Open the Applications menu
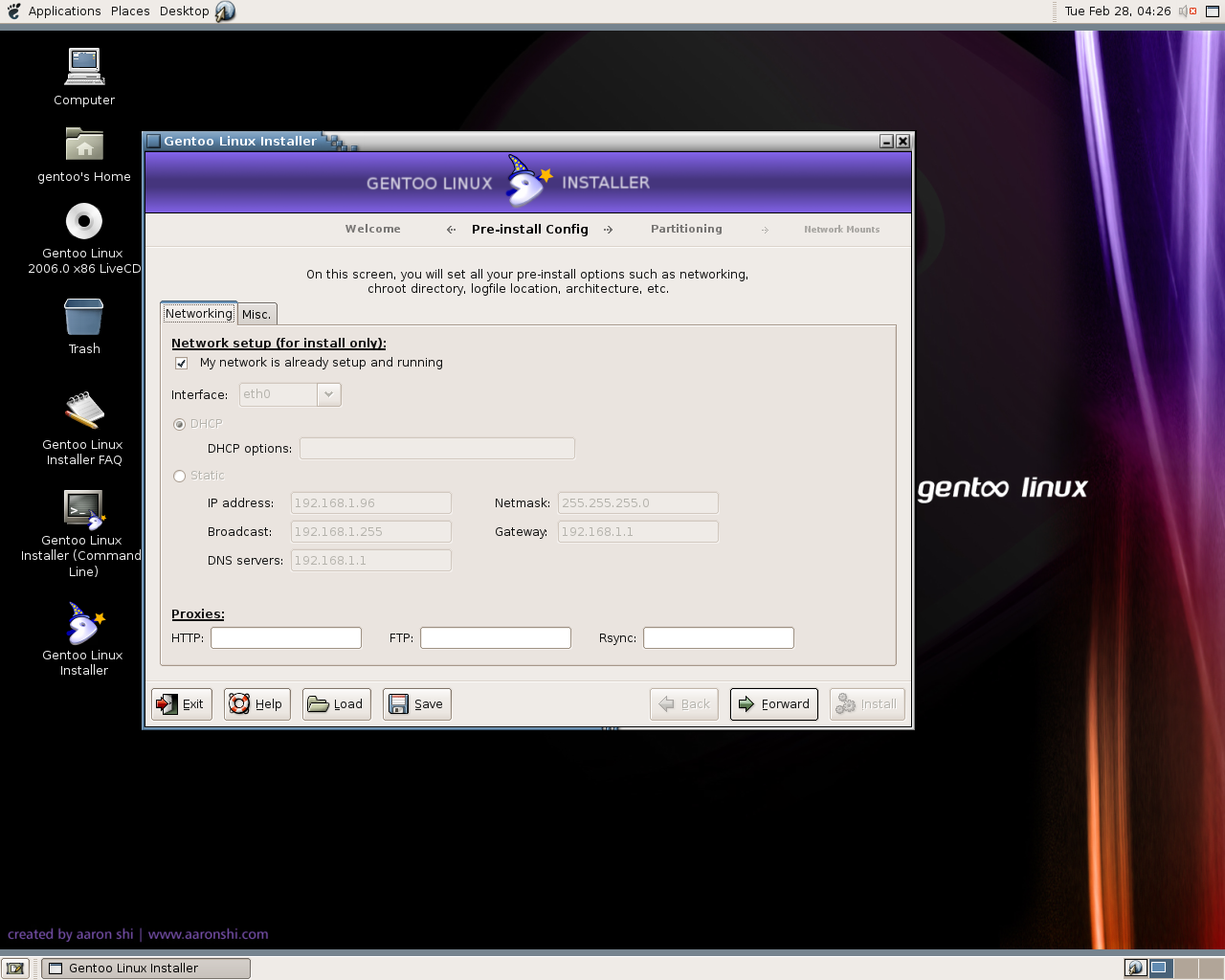Screen dimensions: 1225x980 pyautogui.click(x=64, y=11)
